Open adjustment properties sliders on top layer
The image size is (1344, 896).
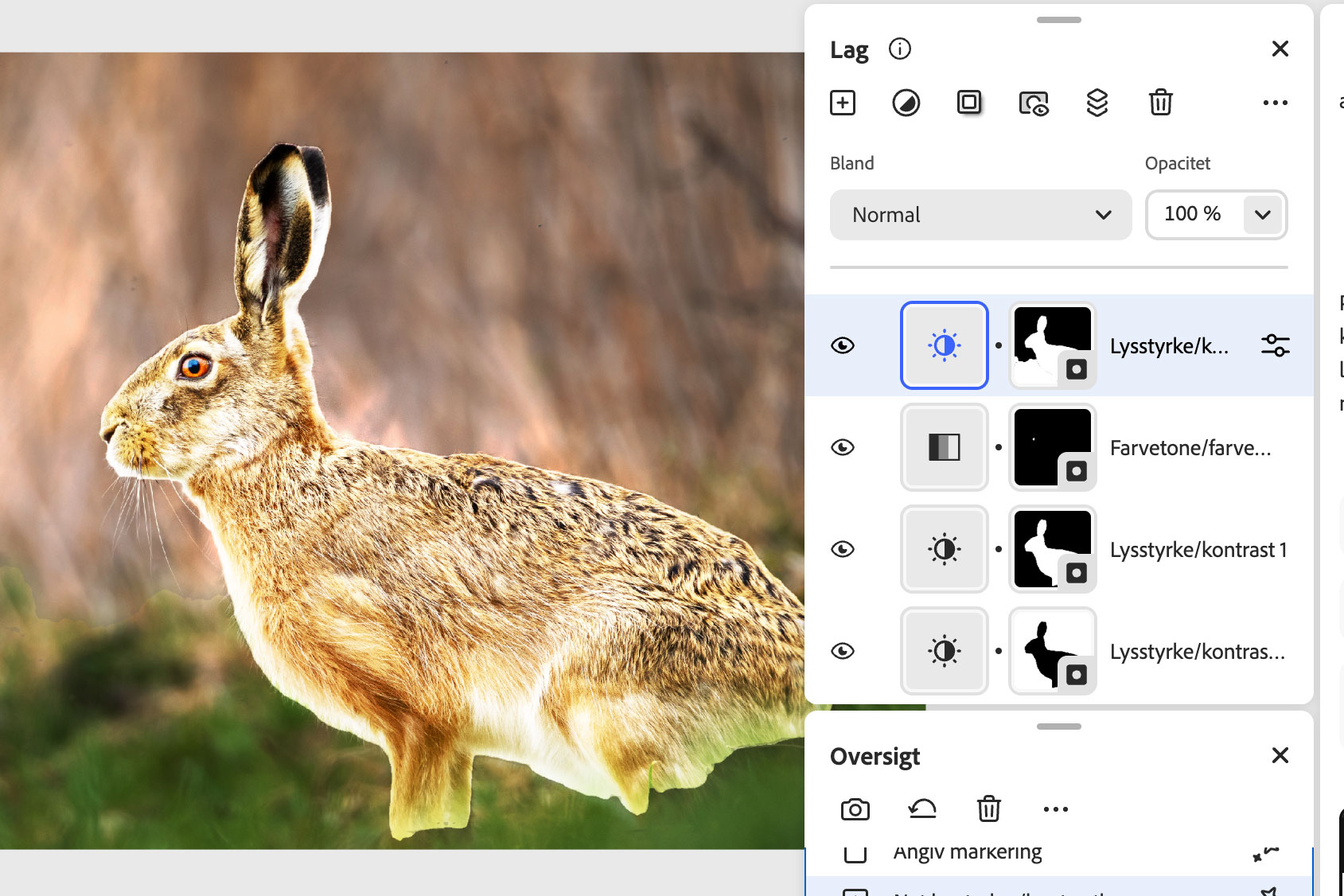[1275, 345]
